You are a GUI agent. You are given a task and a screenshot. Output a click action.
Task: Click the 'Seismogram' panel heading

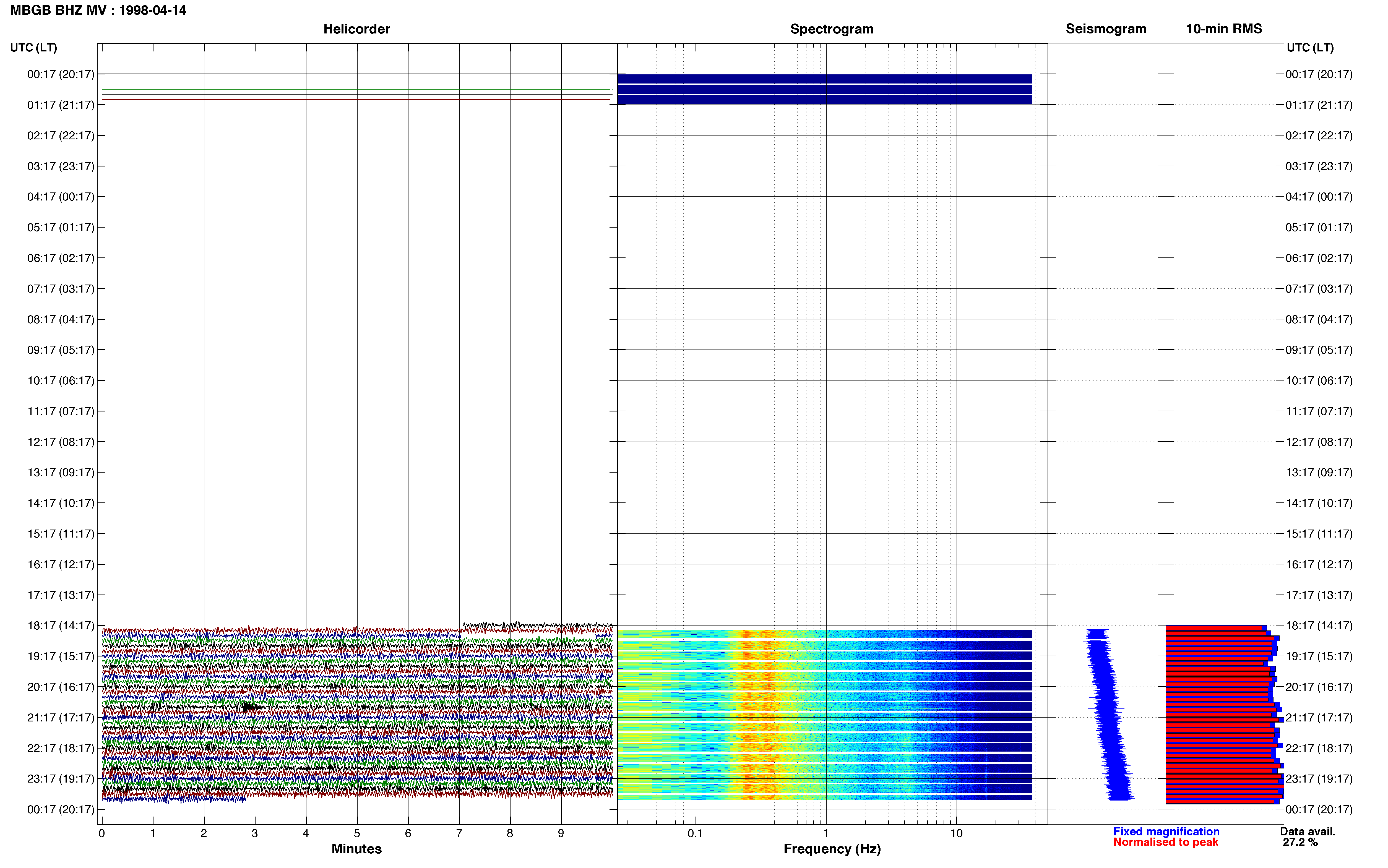[1106, 29]
